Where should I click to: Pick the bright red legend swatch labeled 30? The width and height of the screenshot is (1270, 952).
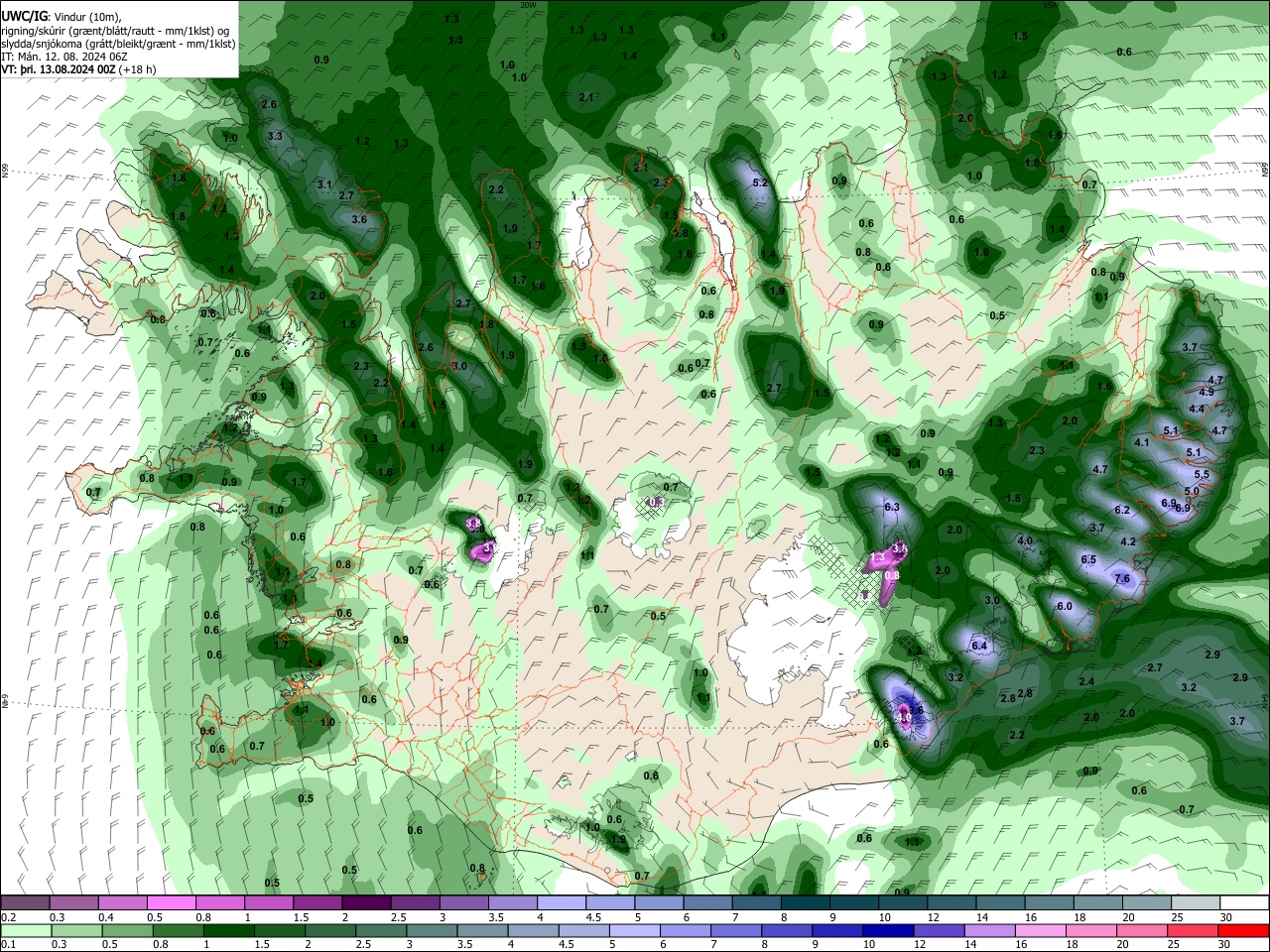[x=1245, y=931]
